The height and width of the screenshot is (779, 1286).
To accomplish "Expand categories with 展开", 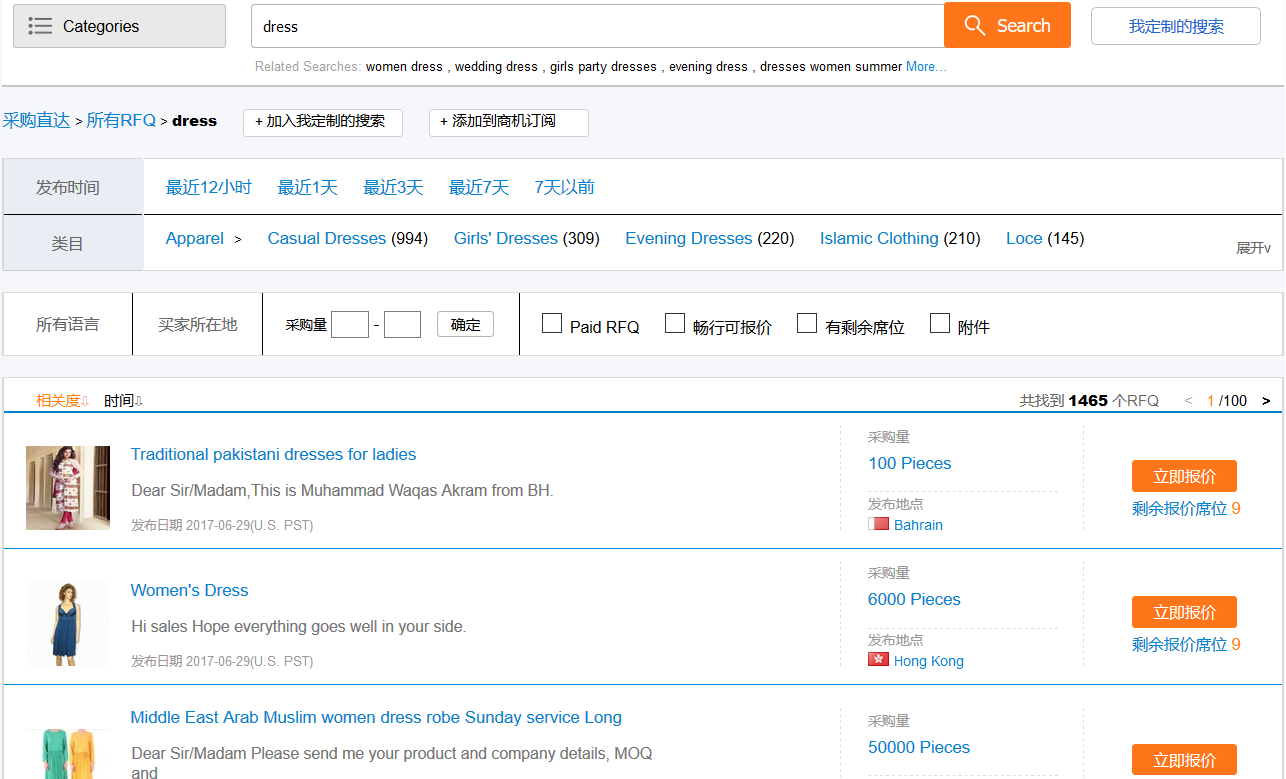I will (1254, 248).
